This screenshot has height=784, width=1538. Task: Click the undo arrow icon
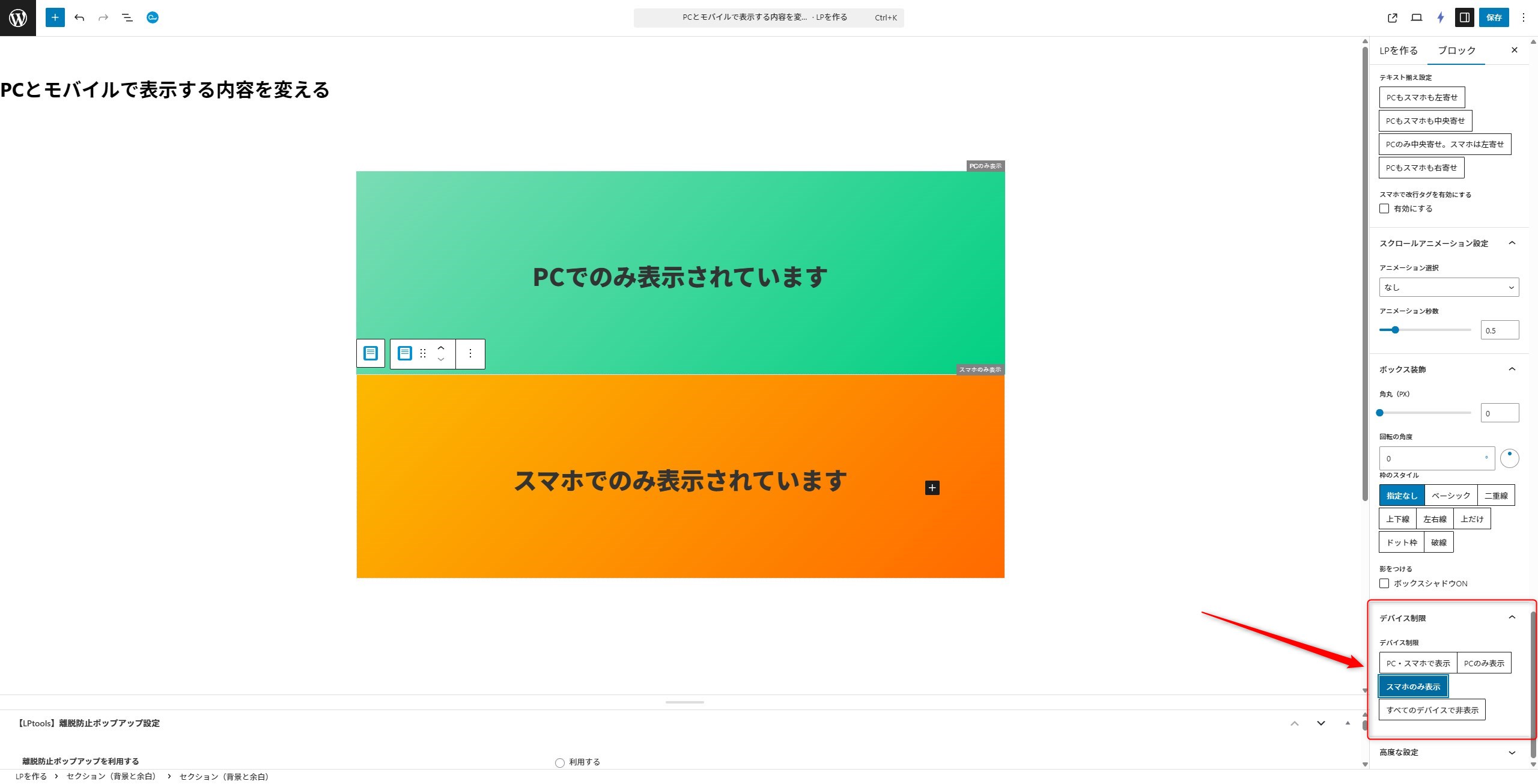(79, 17)
